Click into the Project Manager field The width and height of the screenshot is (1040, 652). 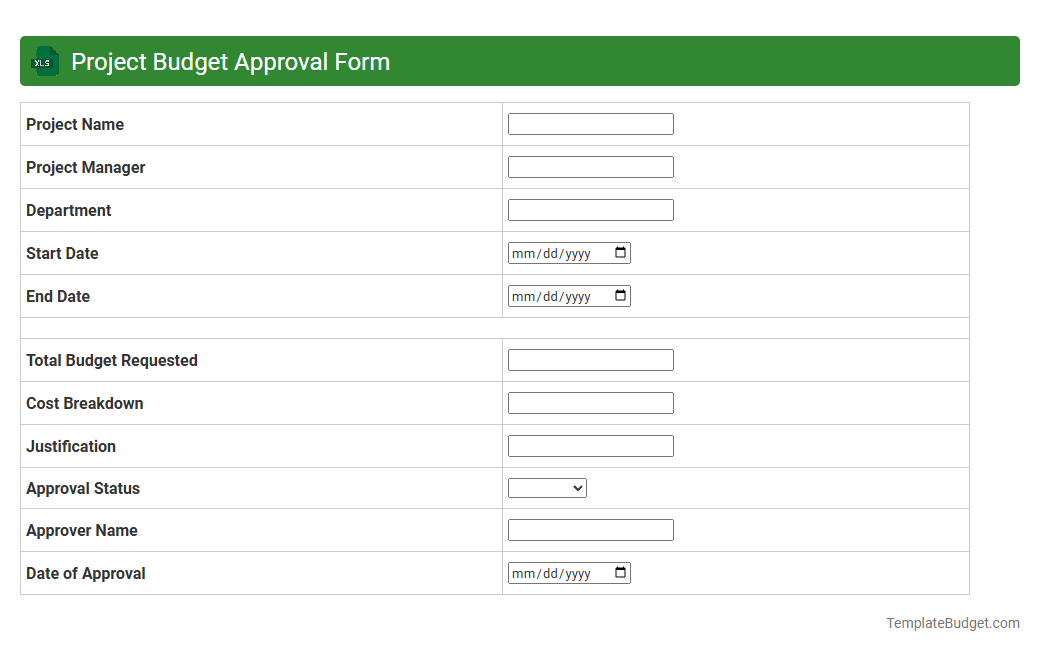[x=590, y=166]
